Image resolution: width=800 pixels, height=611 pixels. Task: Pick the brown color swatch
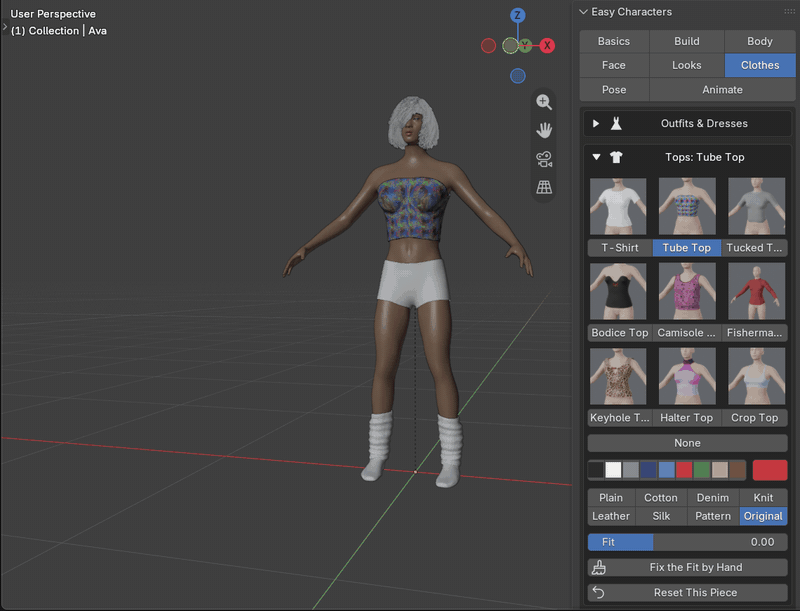737,470
